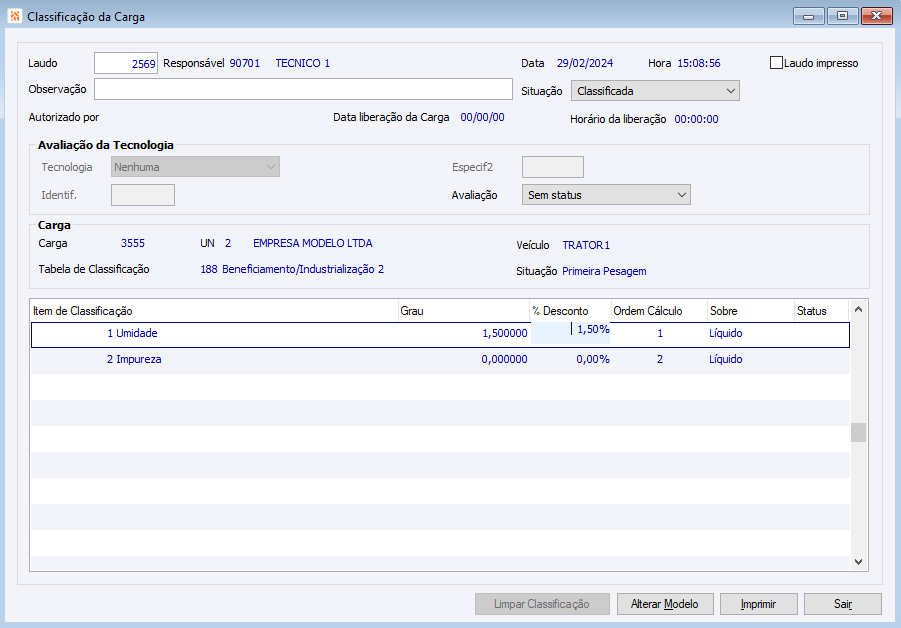The height and width of the screenshot is (628, 901).
Task: Close the Classificação da Carga window
Action: click(876, 16)
